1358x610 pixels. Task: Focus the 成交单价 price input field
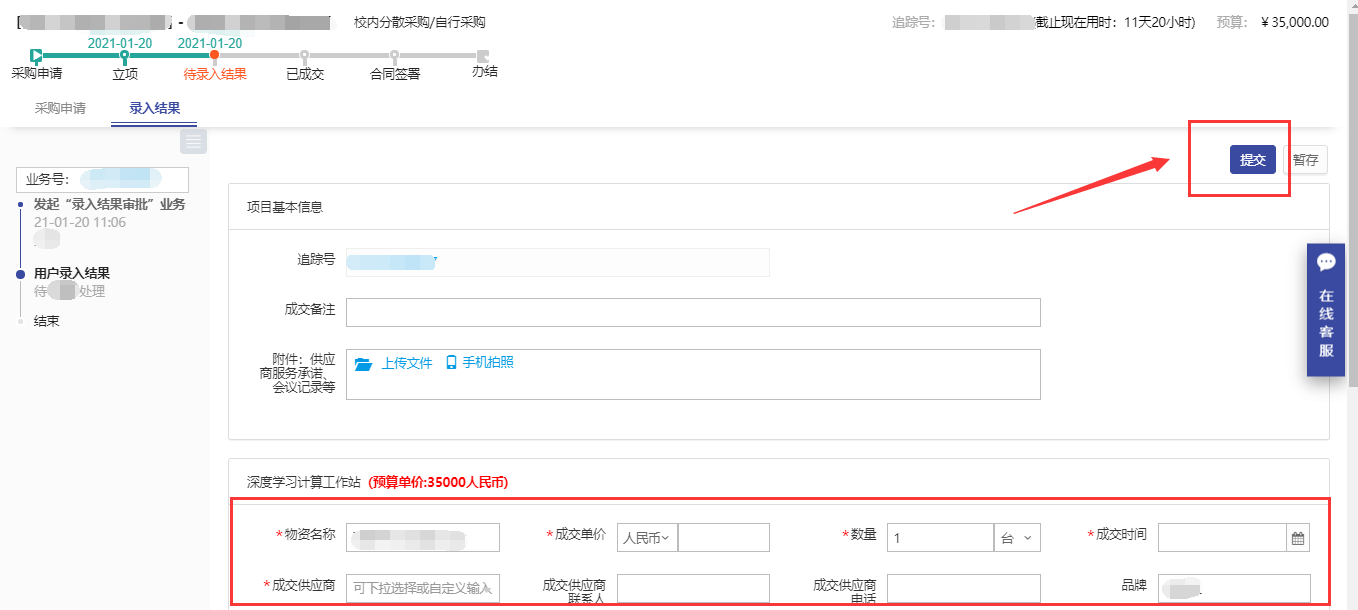click(723, 538)
